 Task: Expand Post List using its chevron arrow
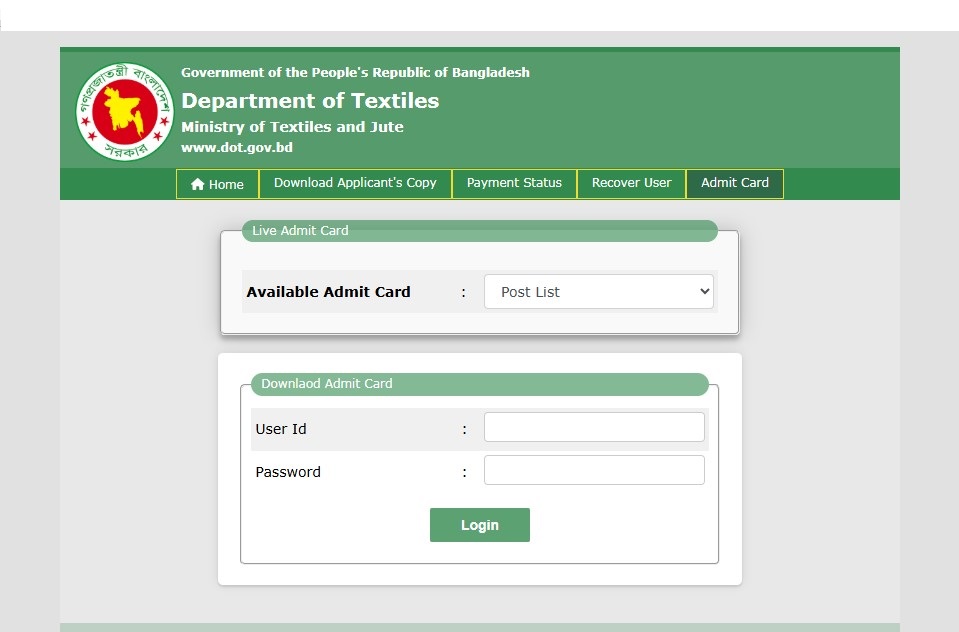(x=705, y=292)
